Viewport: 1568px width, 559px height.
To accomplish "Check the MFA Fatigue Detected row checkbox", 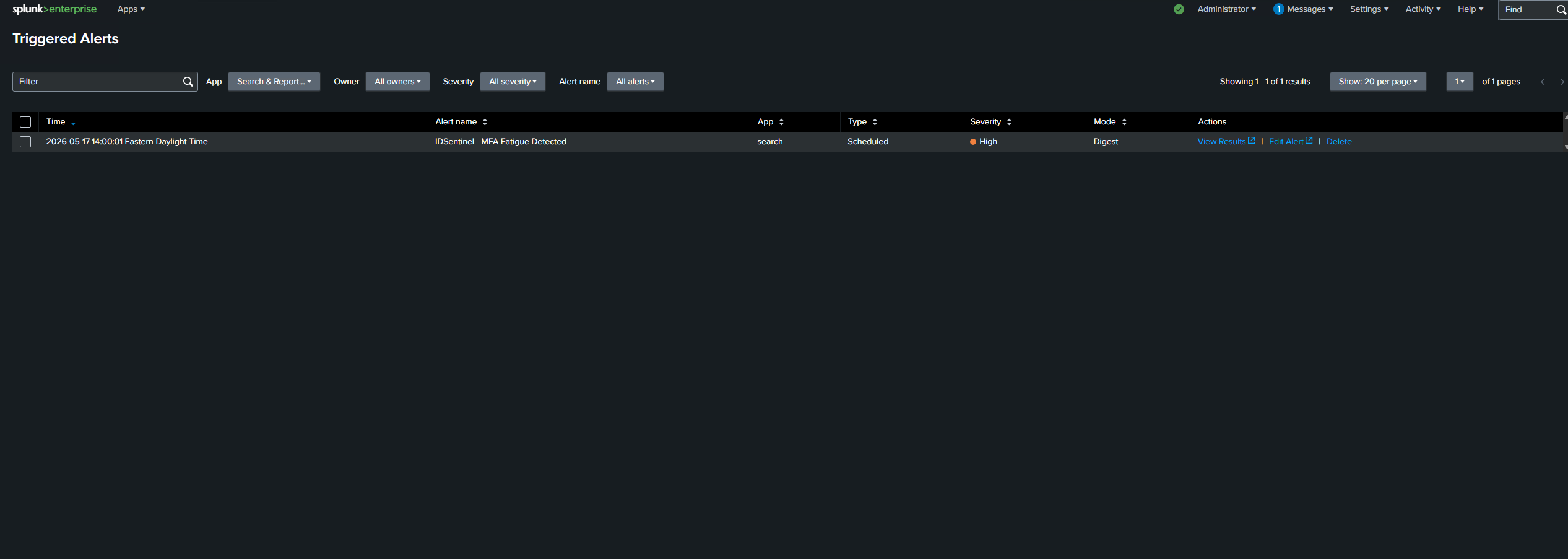I will pyautogui.click(x=25, y=142).
